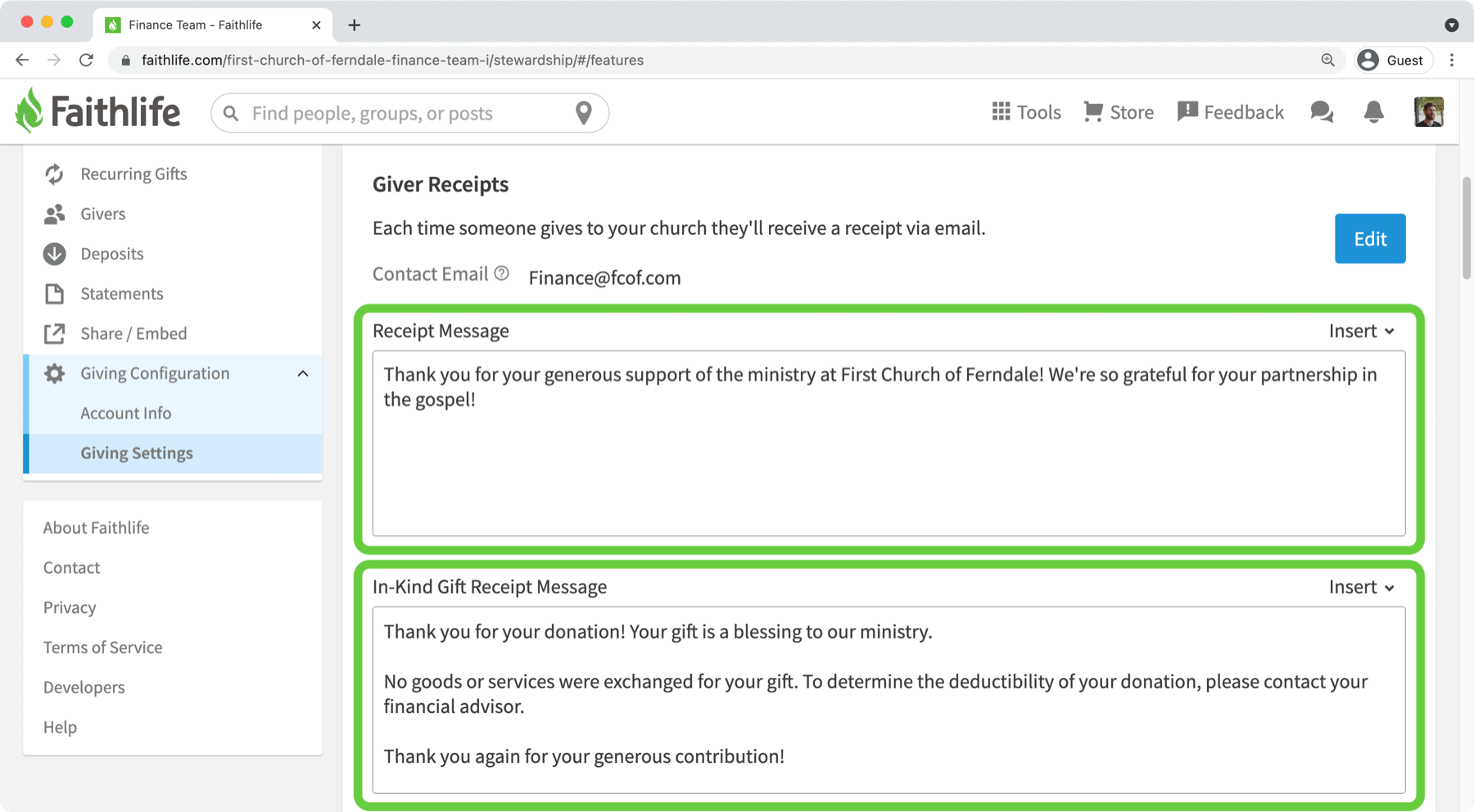The height and width of the screenshot is (812, 1474).
Task: Click inside the In-Kind Gift Receipt Message text area
Action: 888,700
